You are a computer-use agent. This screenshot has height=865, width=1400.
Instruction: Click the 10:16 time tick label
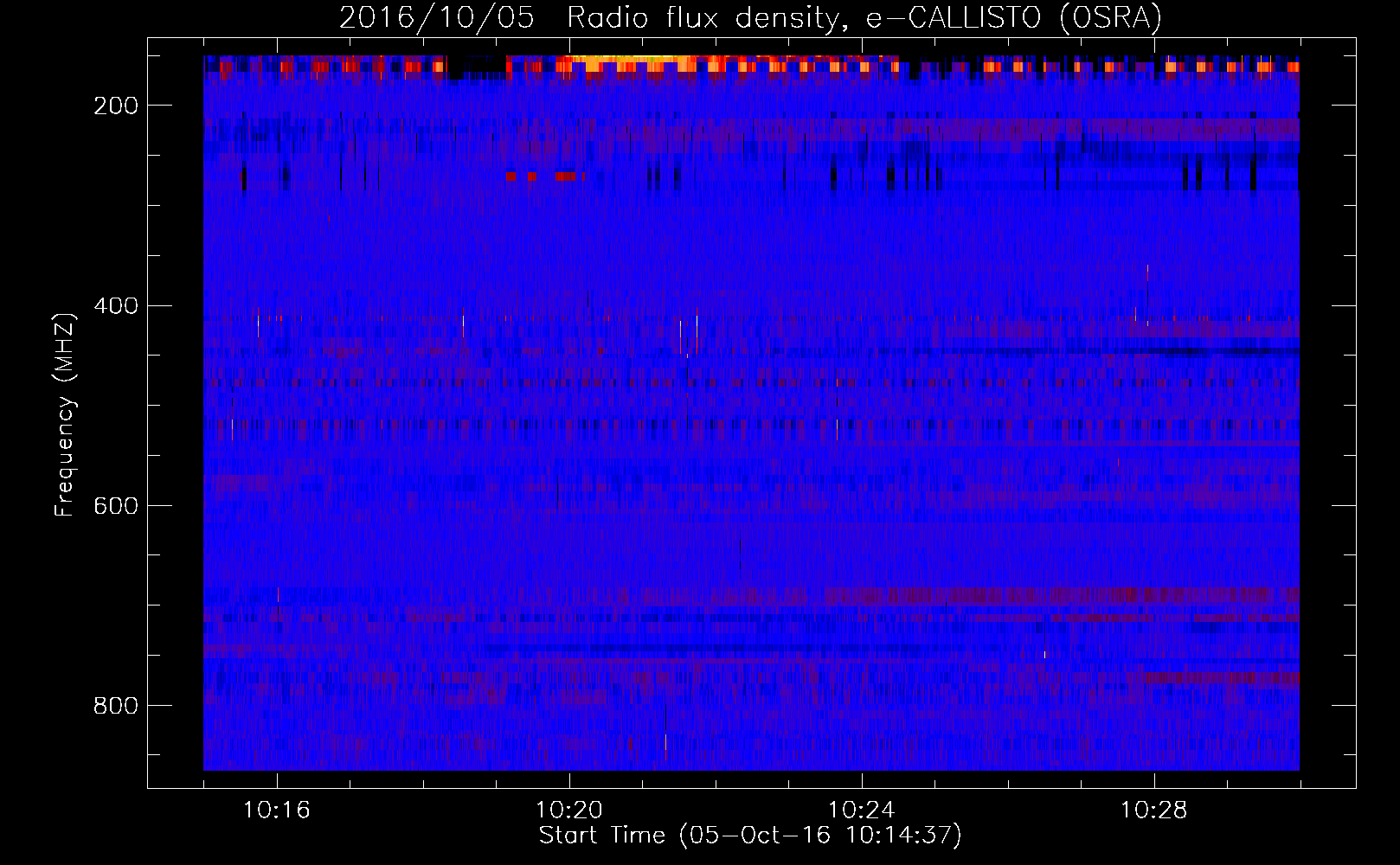[277, 811]
